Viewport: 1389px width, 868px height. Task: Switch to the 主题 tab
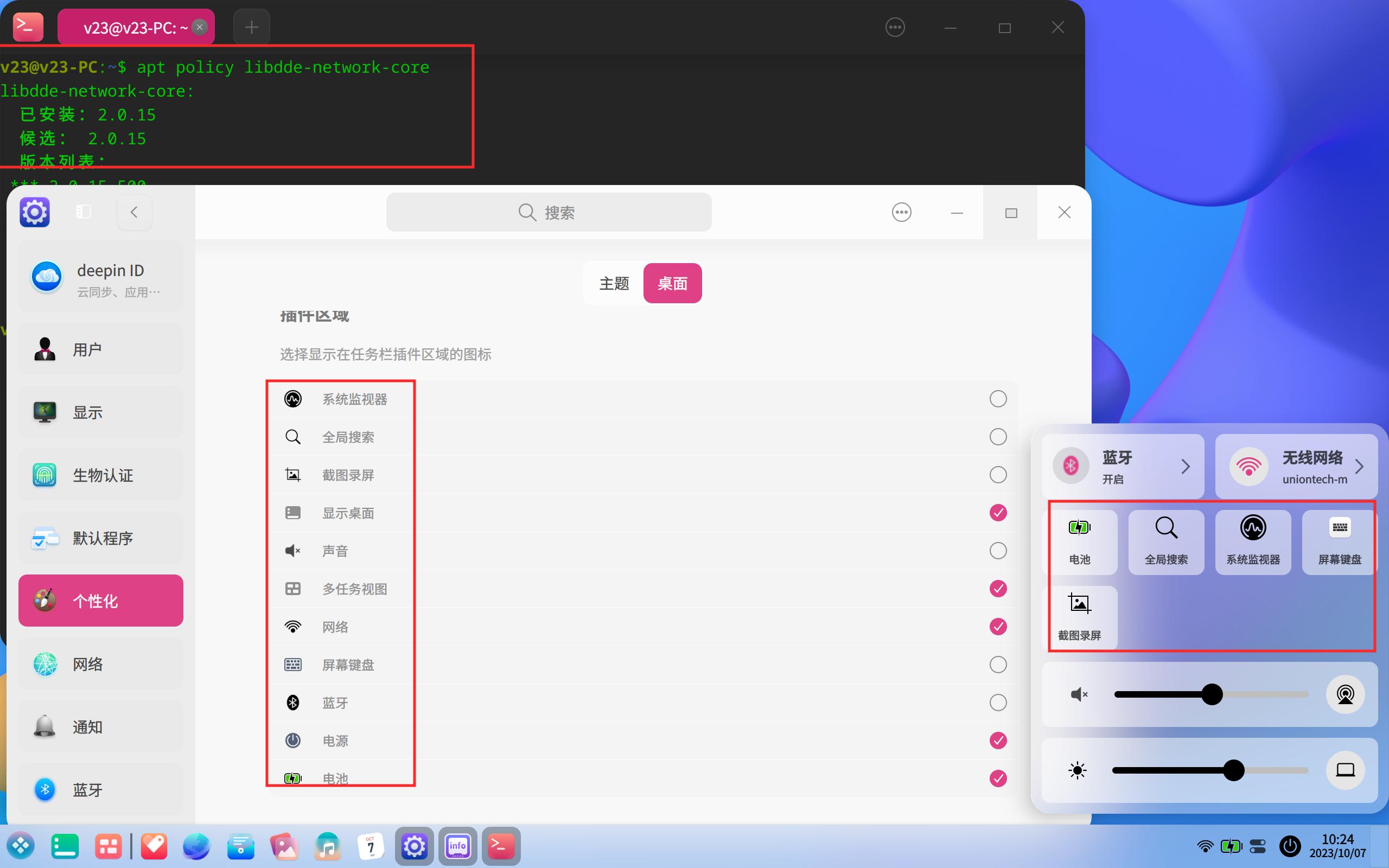pyautogui.click(x=614, y=283)
